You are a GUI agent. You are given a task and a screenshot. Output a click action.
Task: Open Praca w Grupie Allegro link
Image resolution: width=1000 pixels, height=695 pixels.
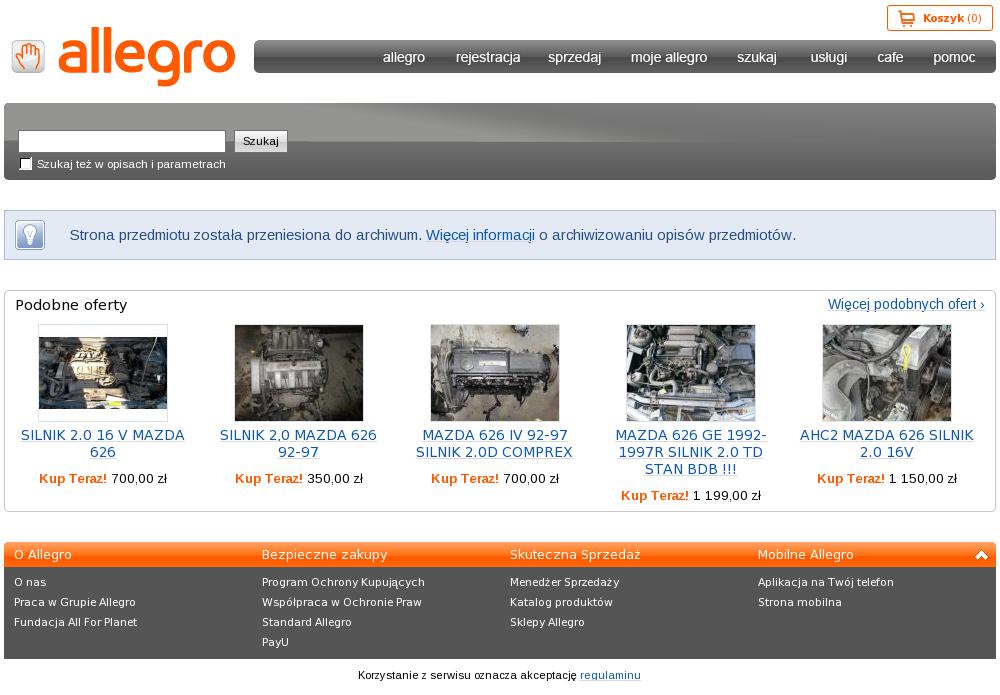click(75, 603)
